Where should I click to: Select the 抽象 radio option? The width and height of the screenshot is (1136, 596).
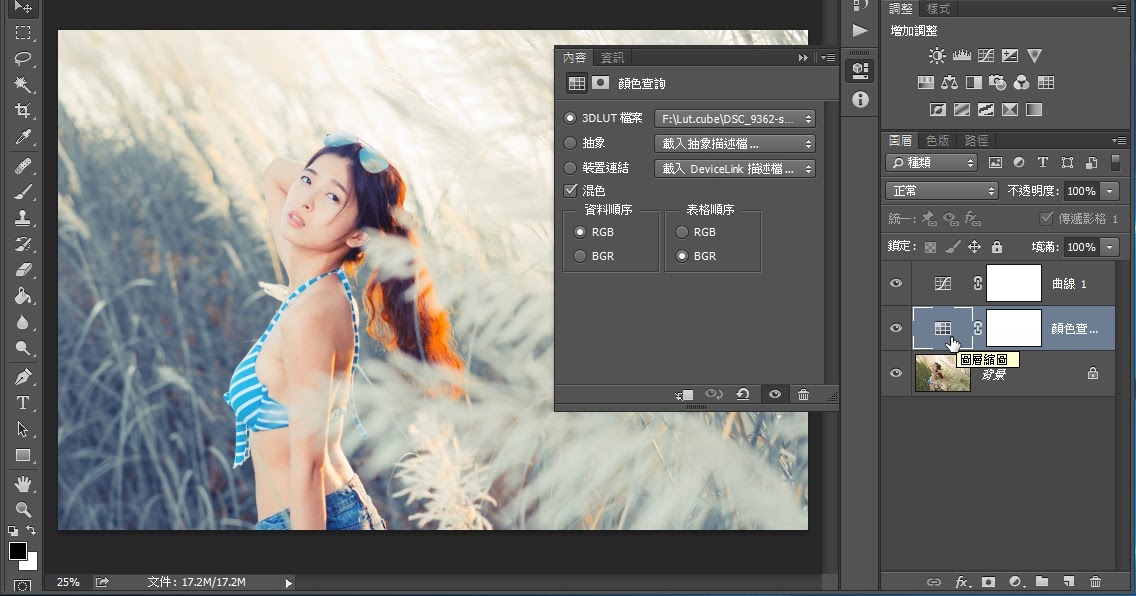[x=570, y=143]
